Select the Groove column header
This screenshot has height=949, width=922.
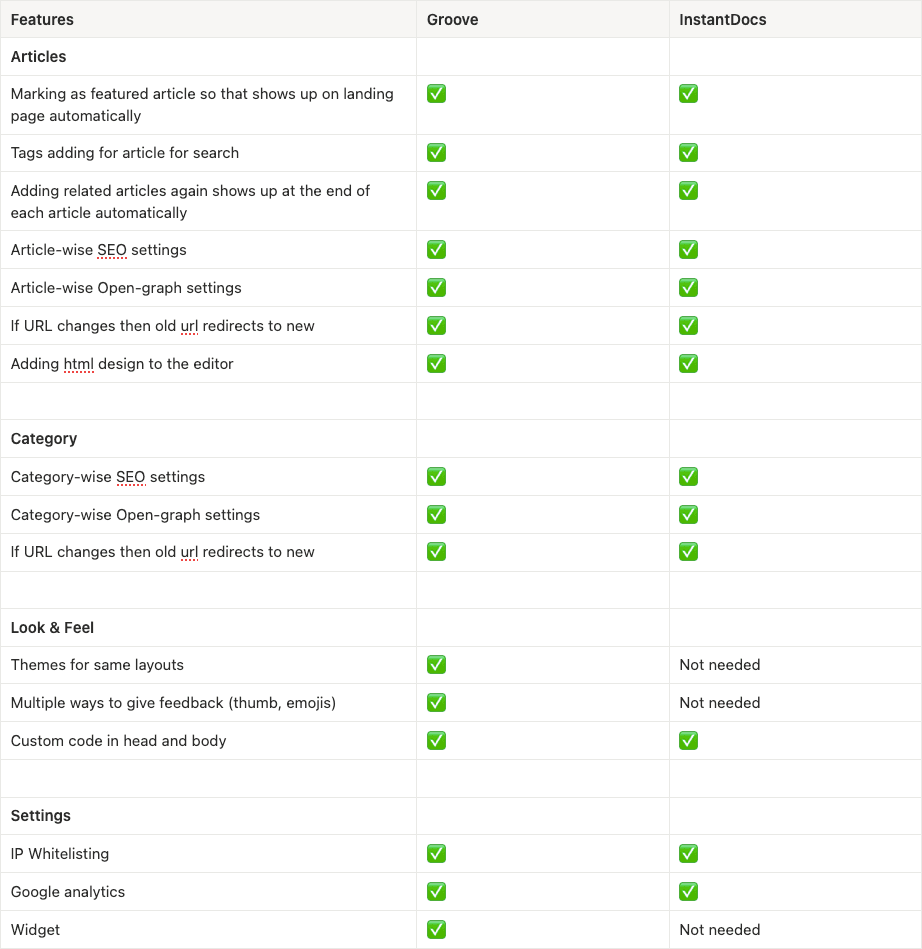tap(452, 20)
